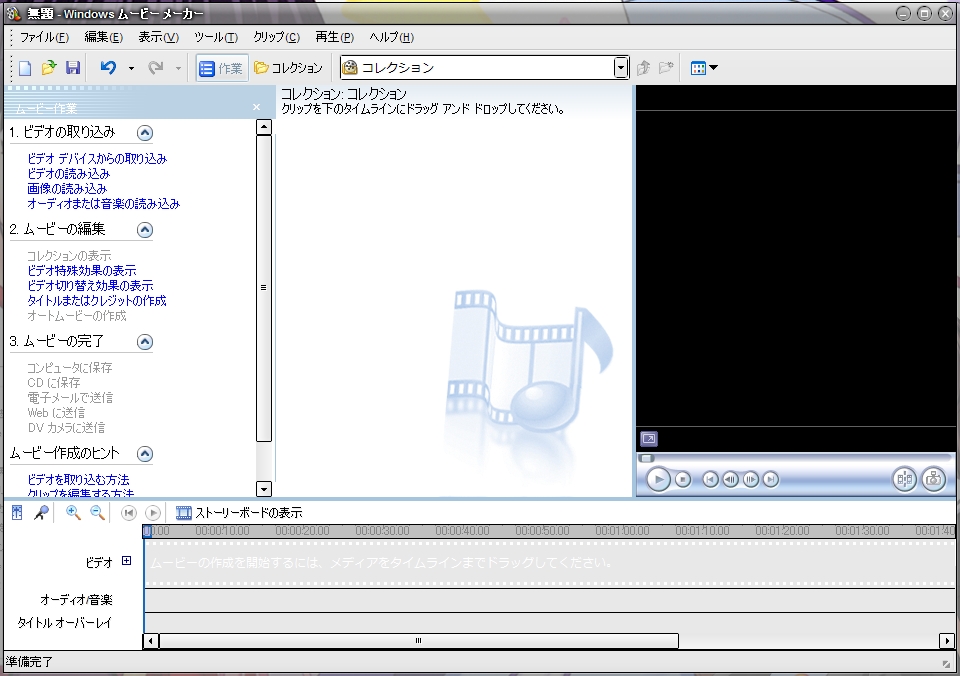
Task: Open 表示 menu
Action: coord(159,37)
